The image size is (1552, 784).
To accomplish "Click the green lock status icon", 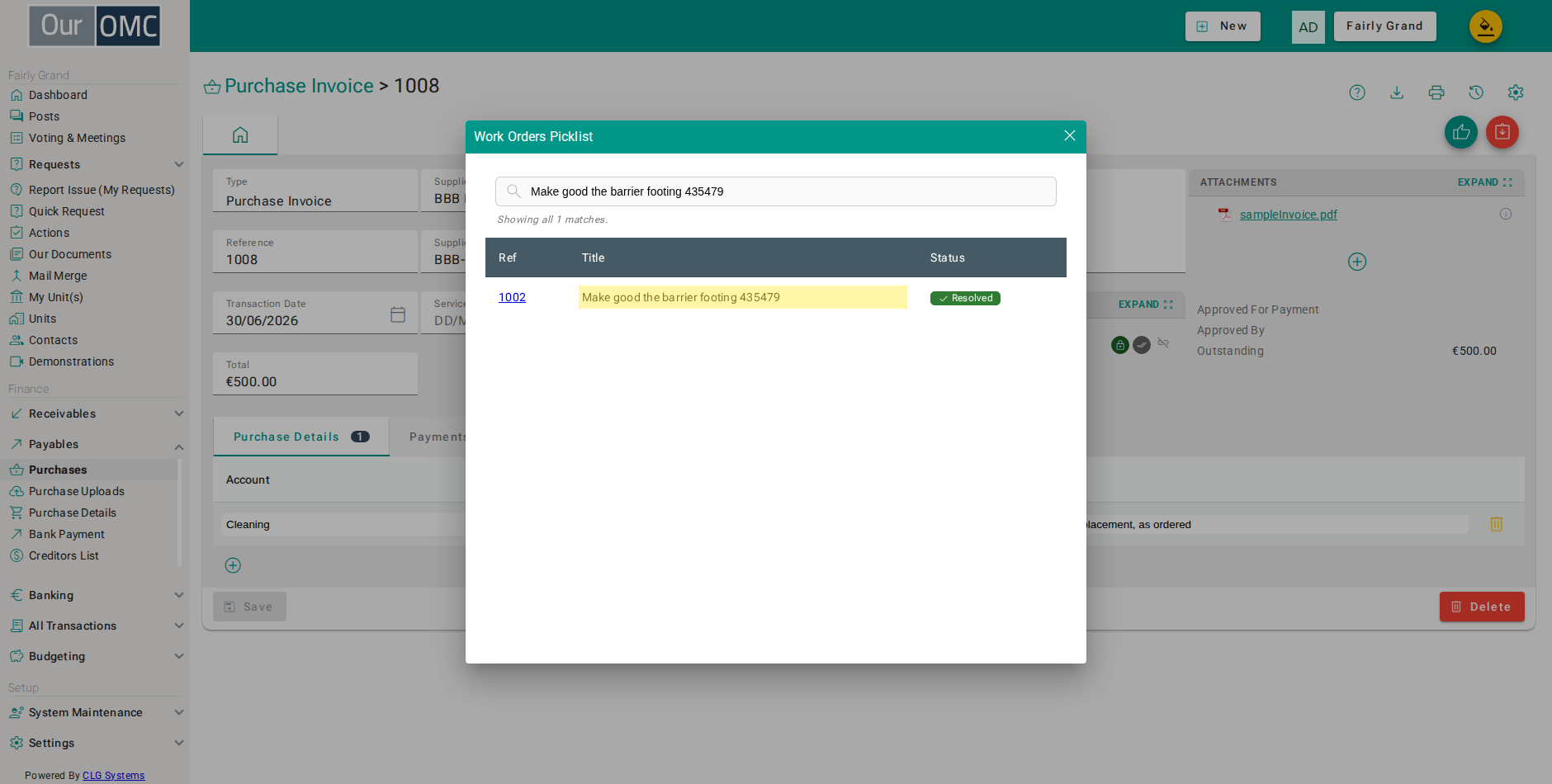I will click(x=1120, y=345).
